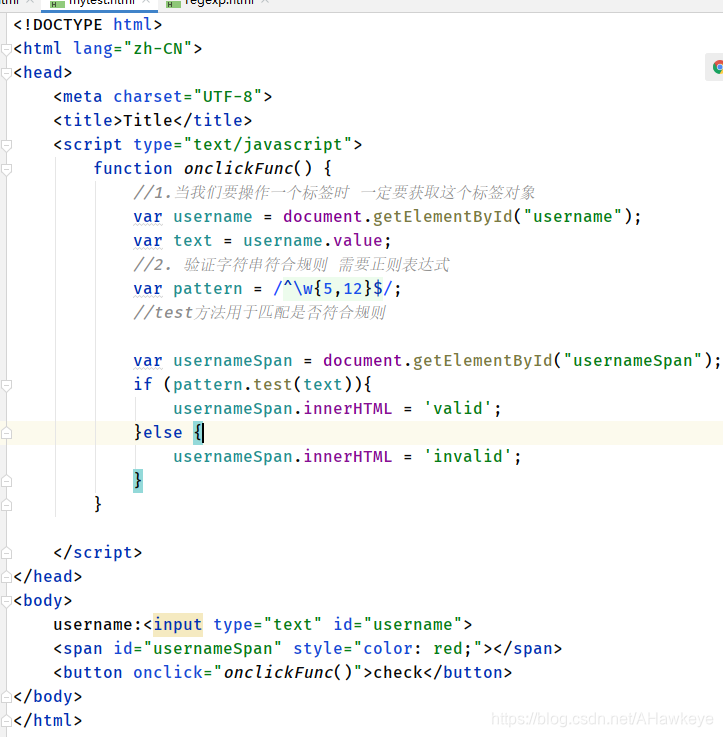Switch to the regexp.html editor tab
This screenshot has width=723, height=737.
pyautogui.click(x=219, y=3)
